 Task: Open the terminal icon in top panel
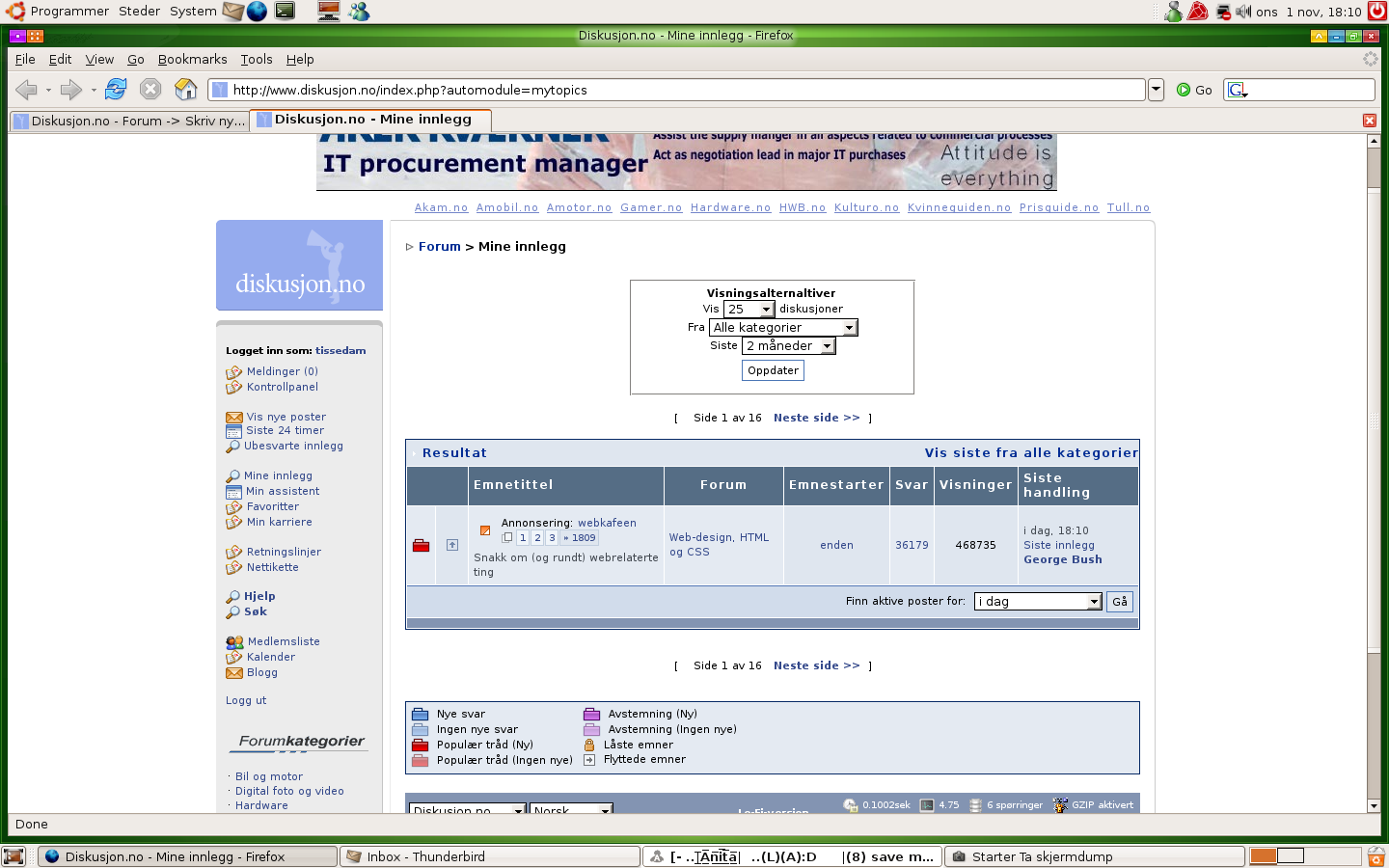[285, 12]
